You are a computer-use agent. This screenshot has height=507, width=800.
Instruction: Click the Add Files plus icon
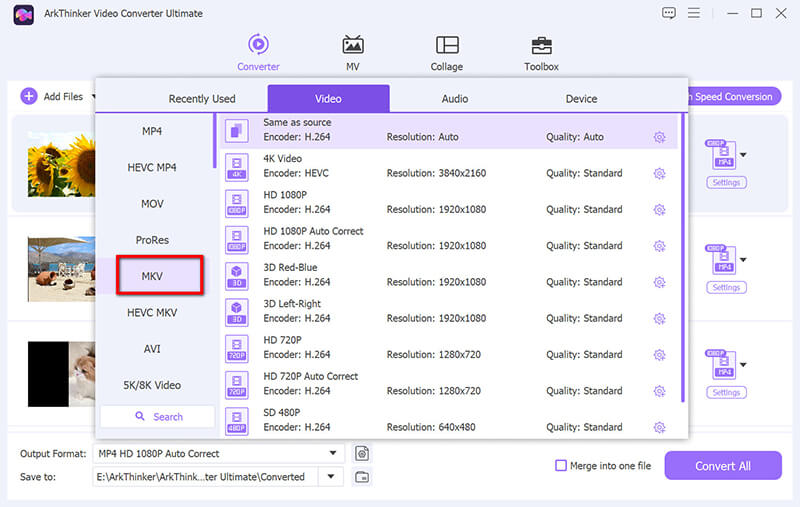29,96
